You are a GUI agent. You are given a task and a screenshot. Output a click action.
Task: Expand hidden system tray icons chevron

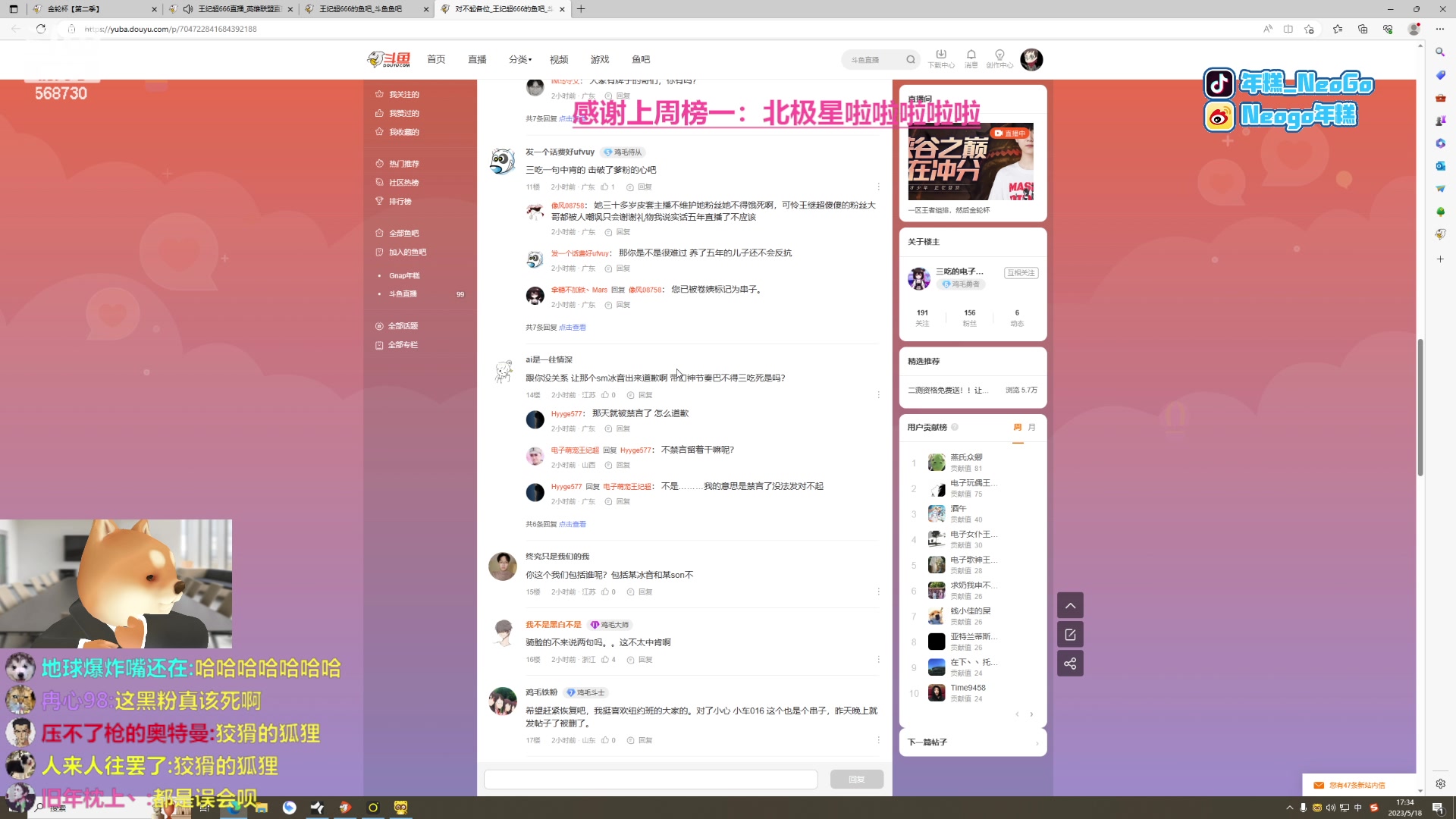(1289, 808)
